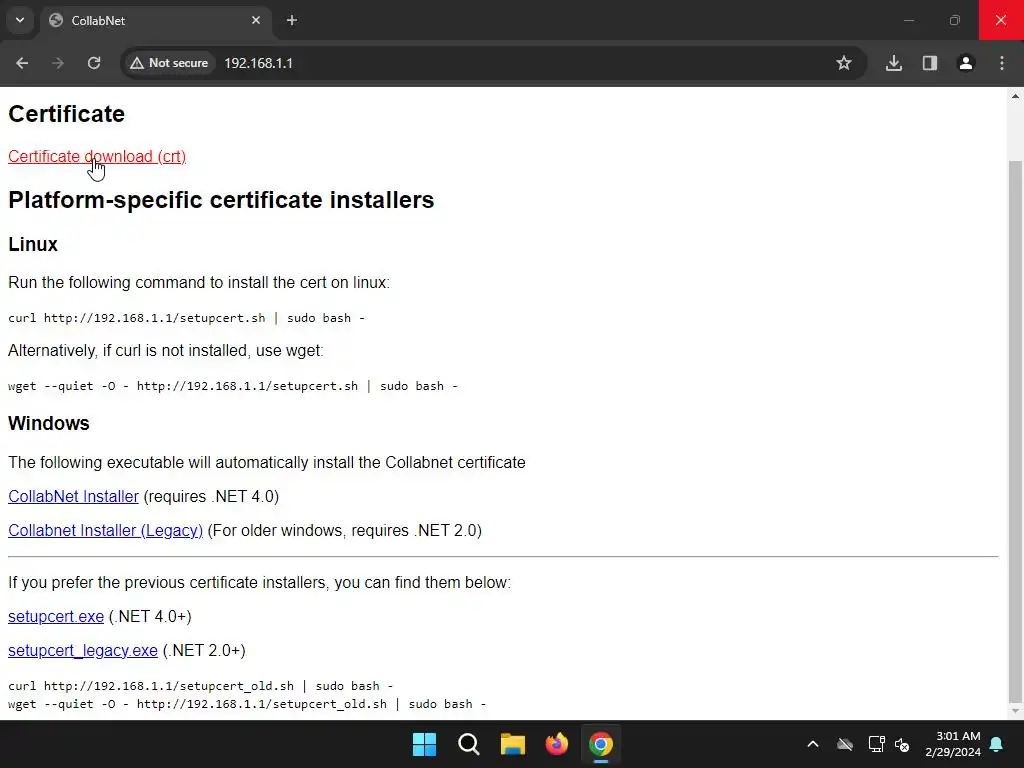
Task: Open the clock showing 3:01 AM
Action: point(953,744)
